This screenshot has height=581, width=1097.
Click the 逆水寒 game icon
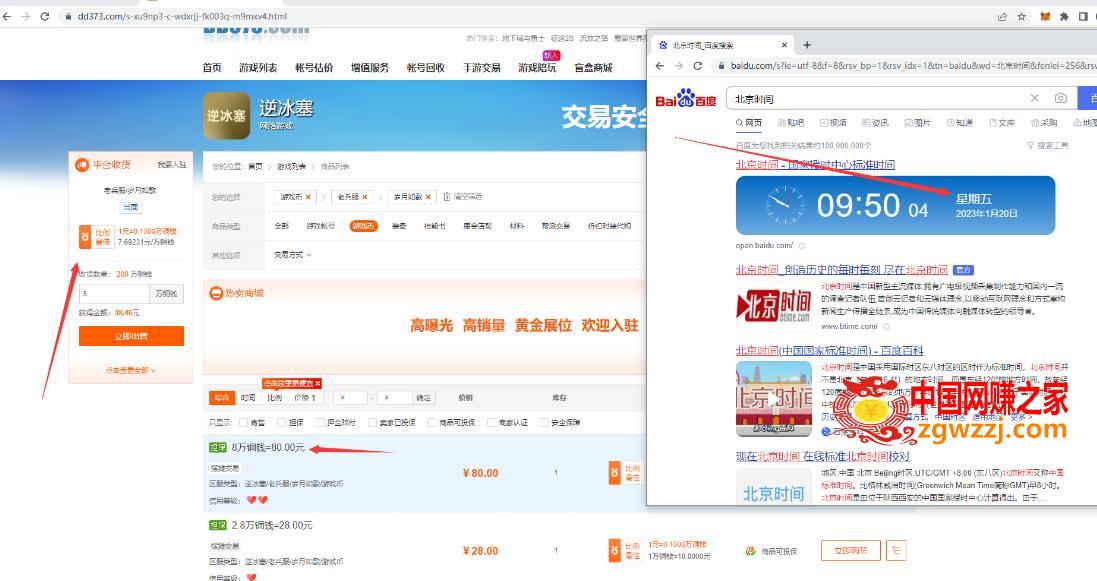click(x=226, y=116)
